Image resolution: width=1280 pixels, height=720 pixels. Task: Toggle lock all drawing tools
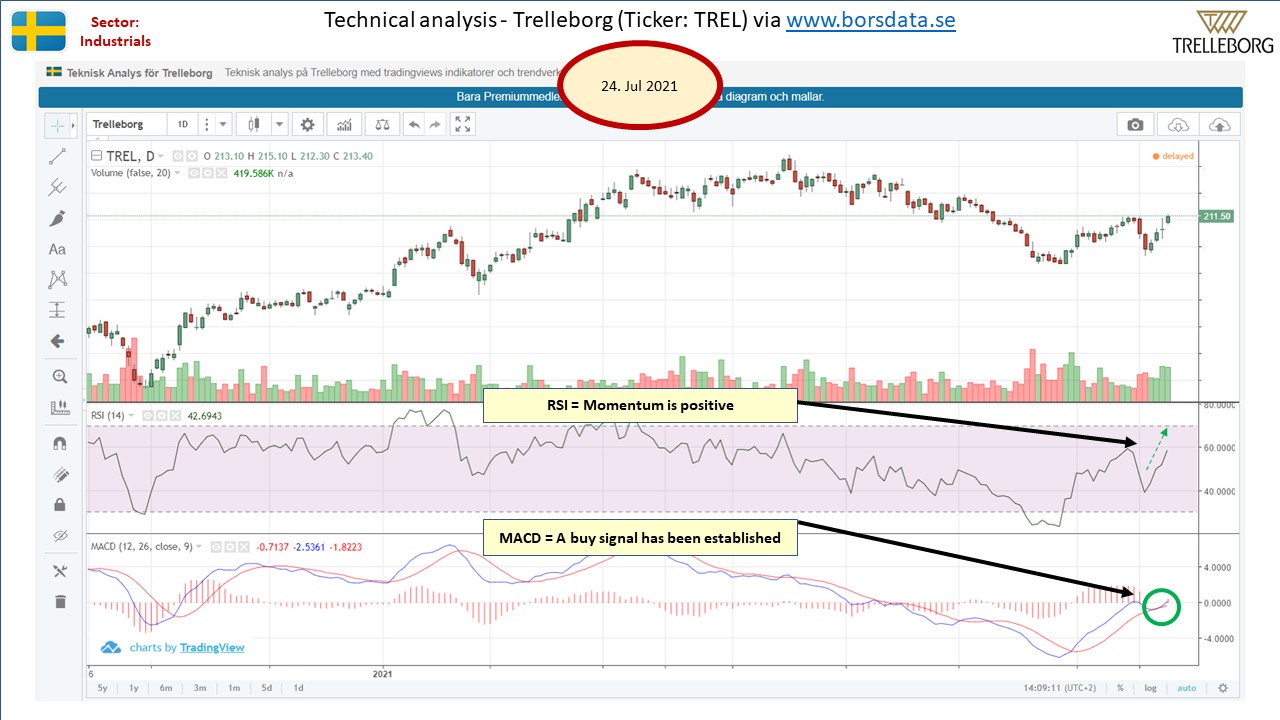pyautogui.click(x=59, y=505)
